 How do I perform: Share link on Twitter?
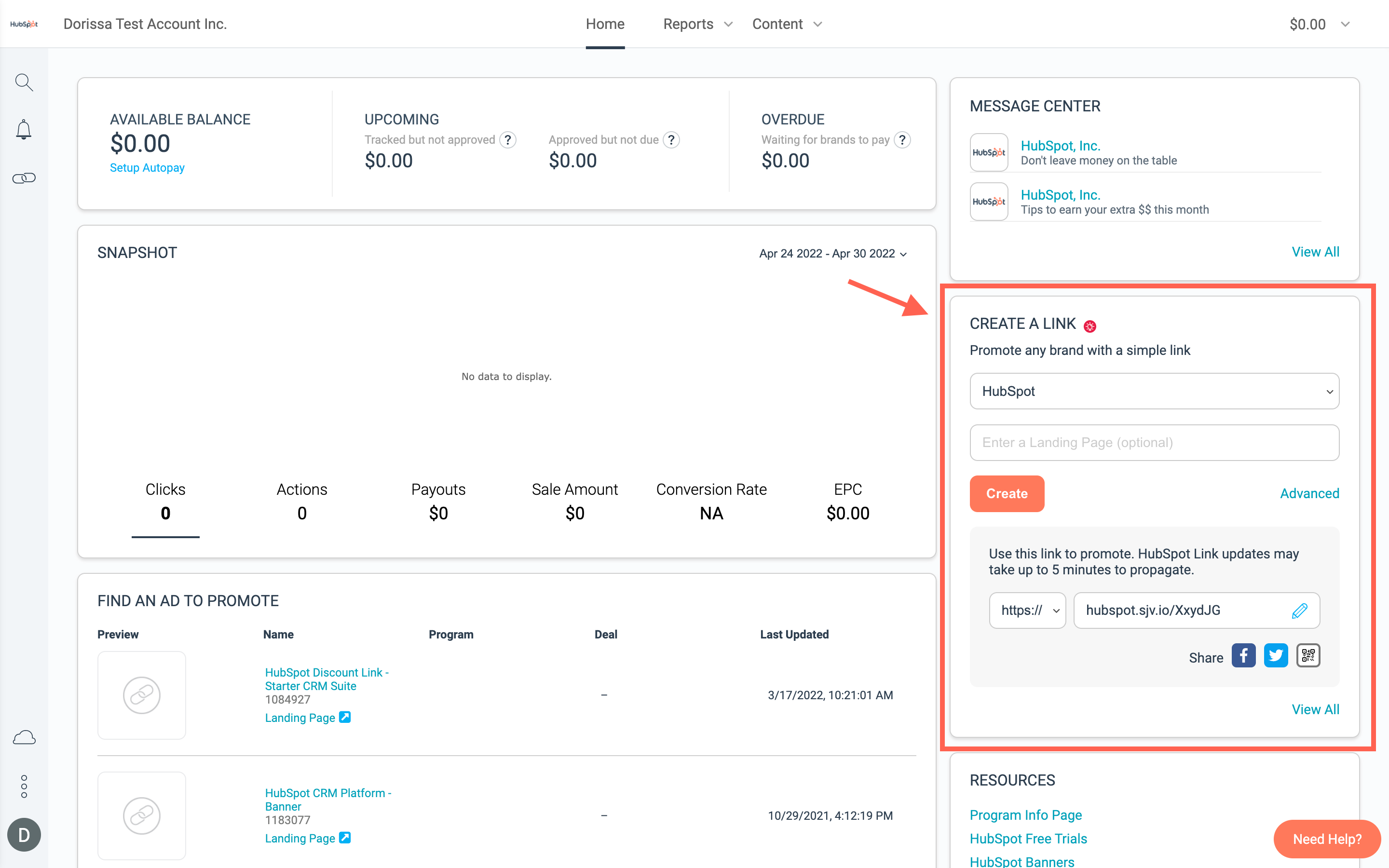pyautogui.click(x=1276, y=656)
